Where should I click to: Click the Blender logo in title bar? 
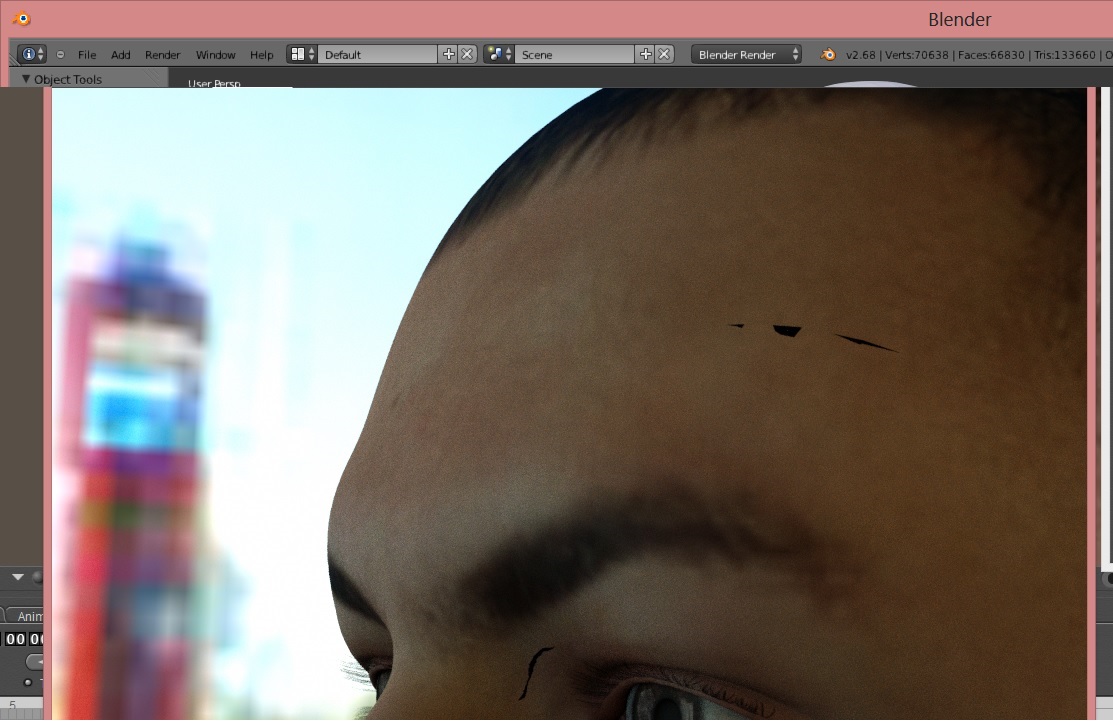(x=22, y=19)
